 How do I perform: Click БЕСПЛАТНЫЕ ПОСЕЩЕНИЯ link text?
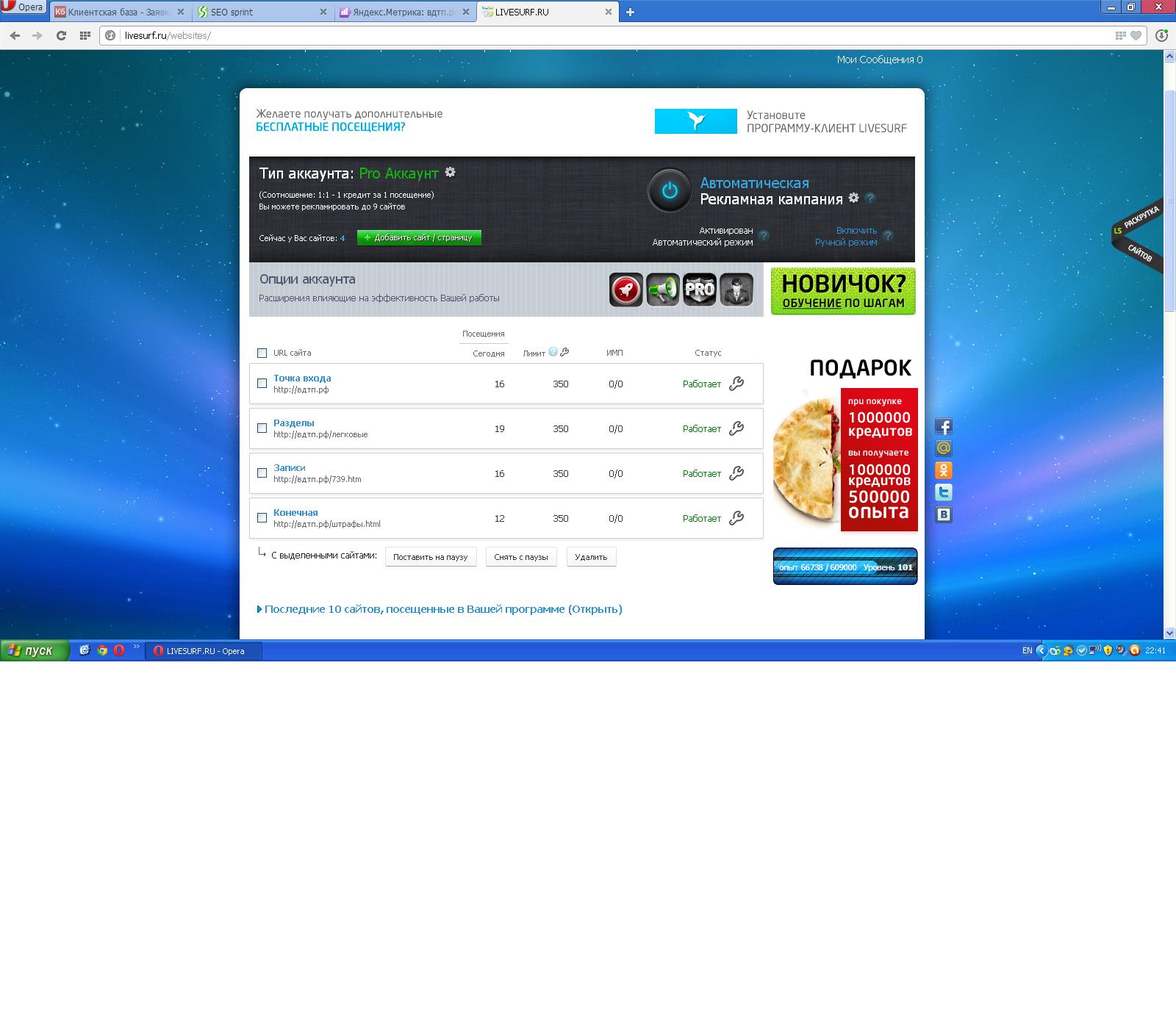tap(330, 127)
